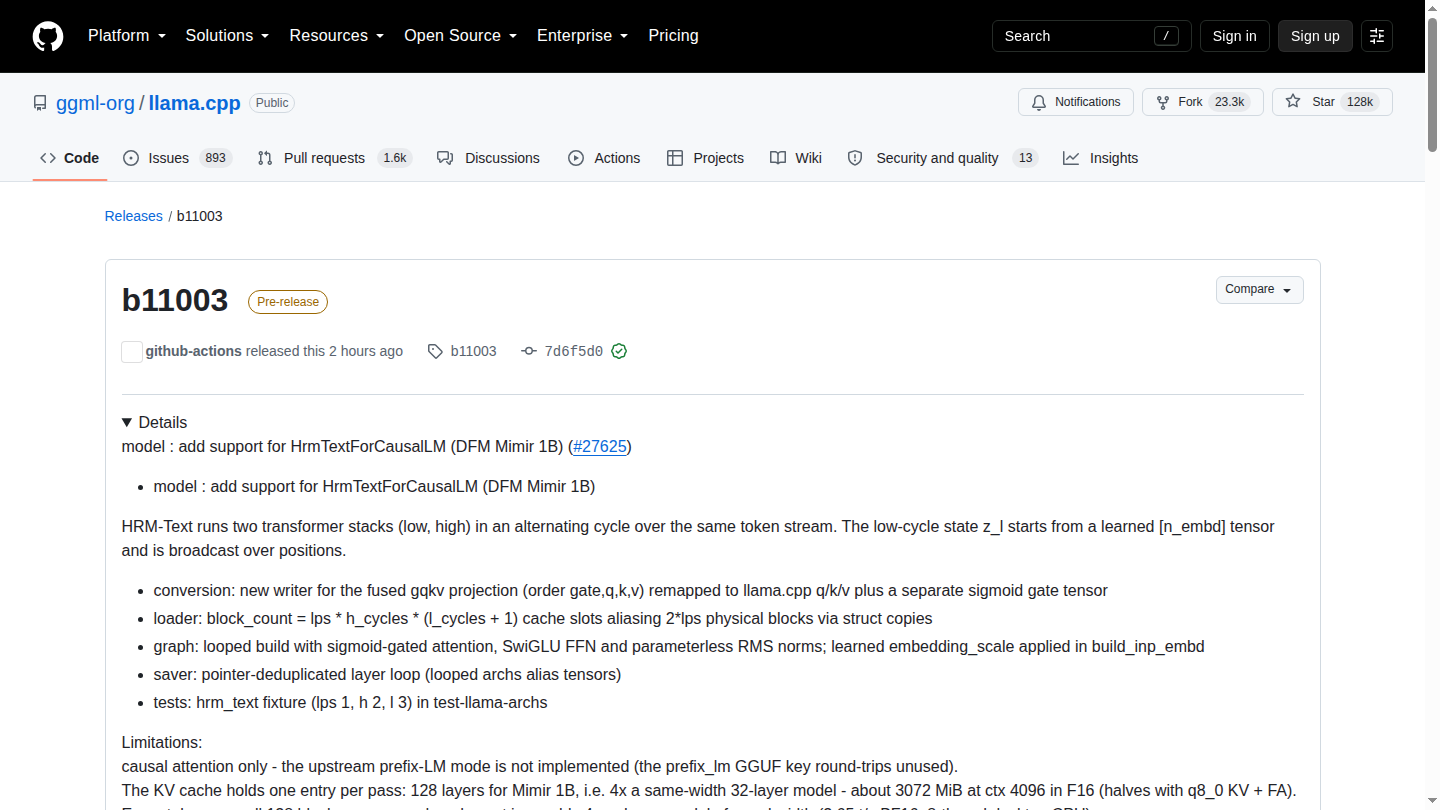Switch to the Code tab
This screenshot has width=1440, height=810.
(70, 158)
